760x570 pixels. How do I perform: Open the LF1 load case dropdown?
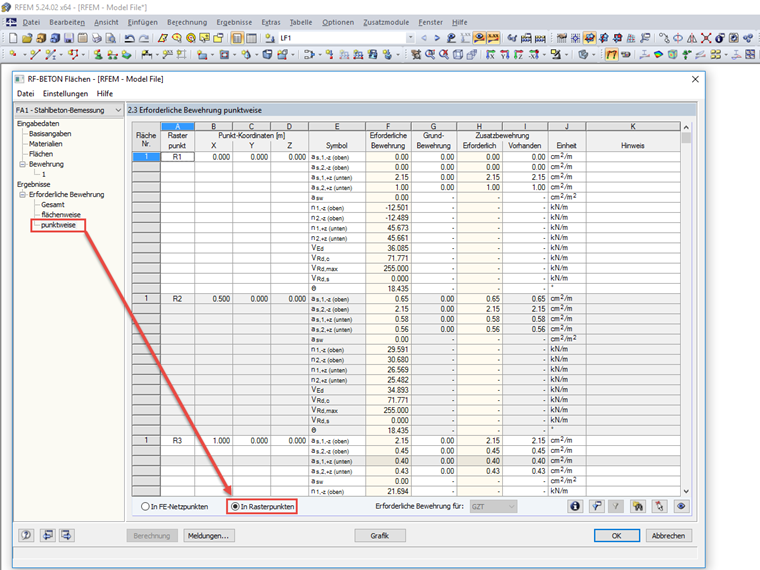[410, 38]
